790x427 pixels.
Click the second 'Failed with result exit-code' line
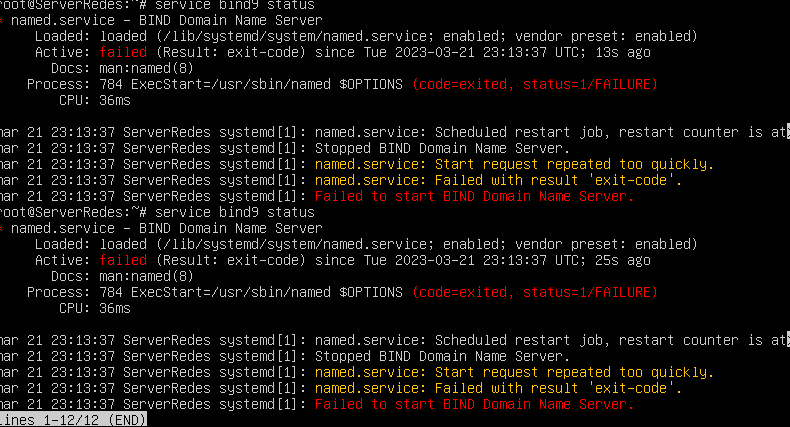498,388
